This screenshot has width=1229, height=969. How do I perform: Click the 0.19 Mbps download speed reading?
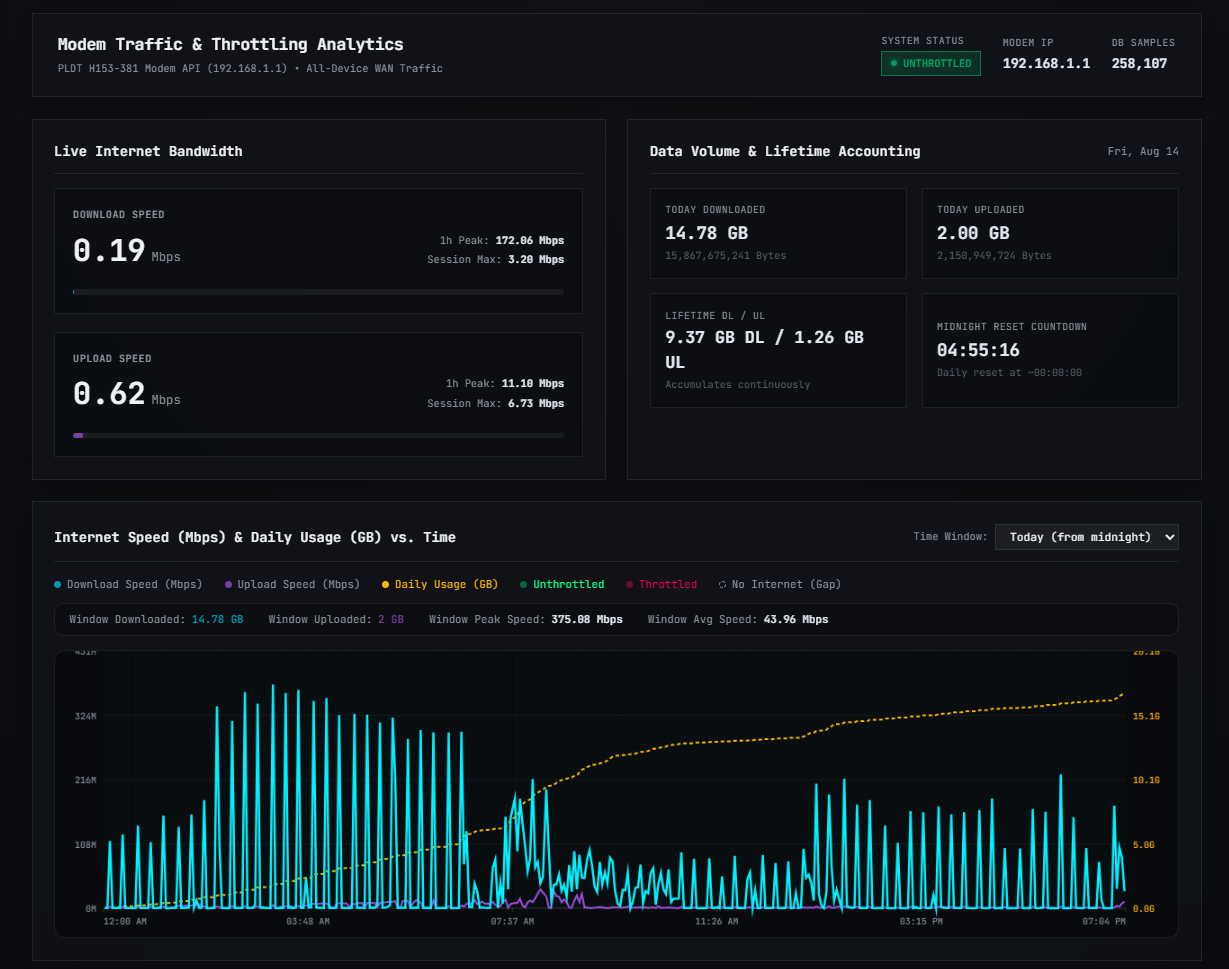[x=127, y=250]
